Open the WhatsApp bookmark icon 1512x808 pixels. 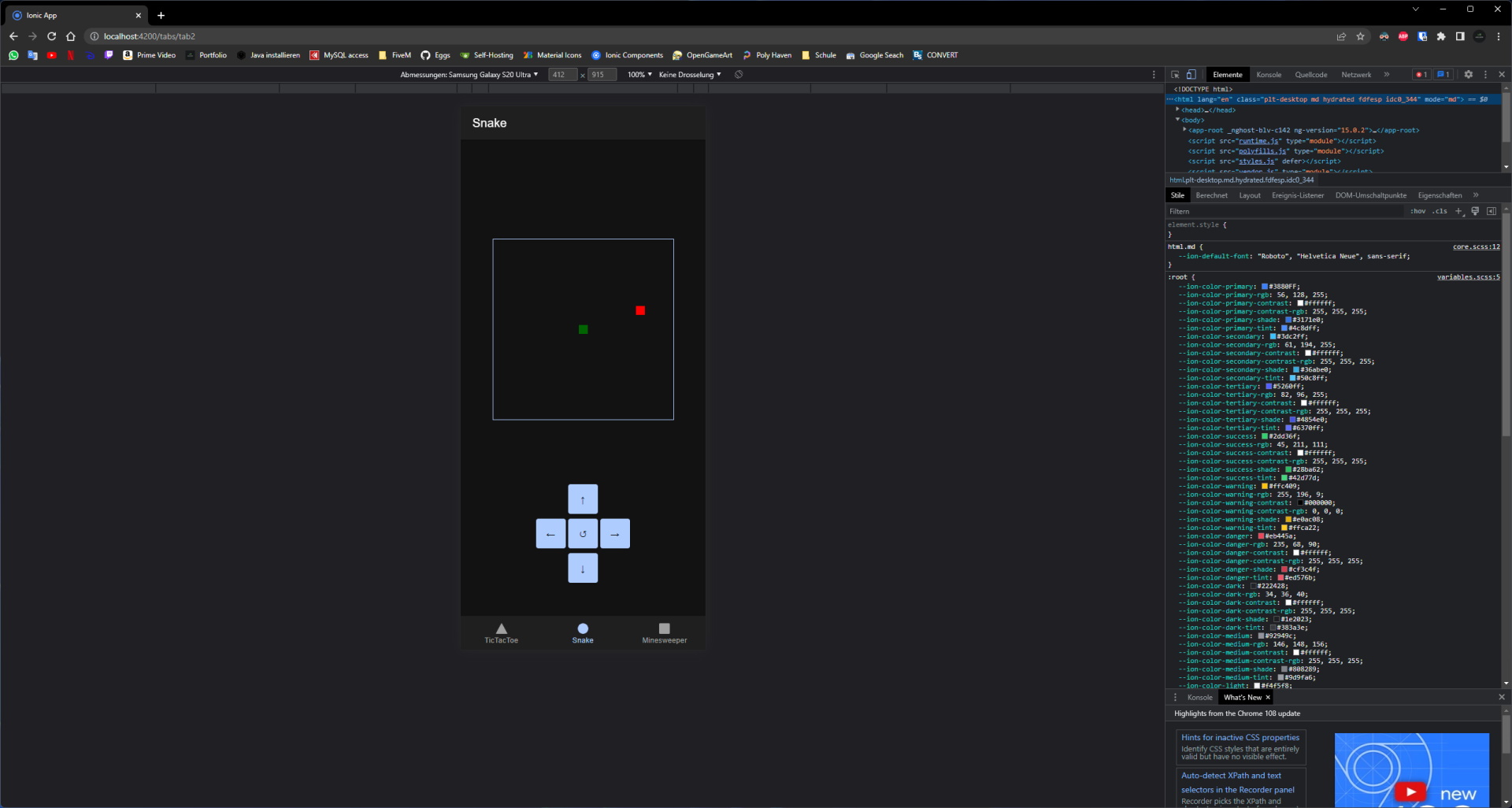tap(13, 55)
